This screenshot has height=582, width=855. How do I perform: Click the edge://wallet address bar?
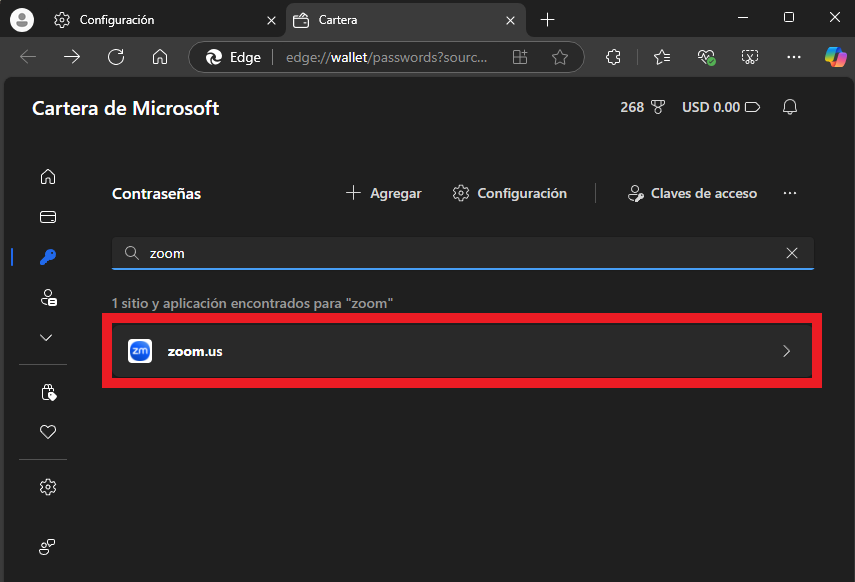click(386, 57)
